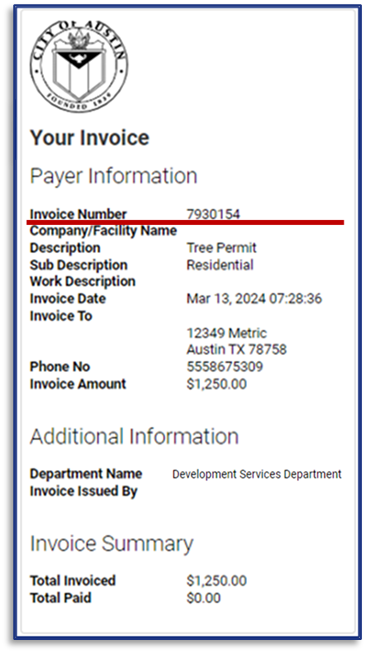
Task: Select the address line '12349 Metric'
Action: click(x=227, y=333)
